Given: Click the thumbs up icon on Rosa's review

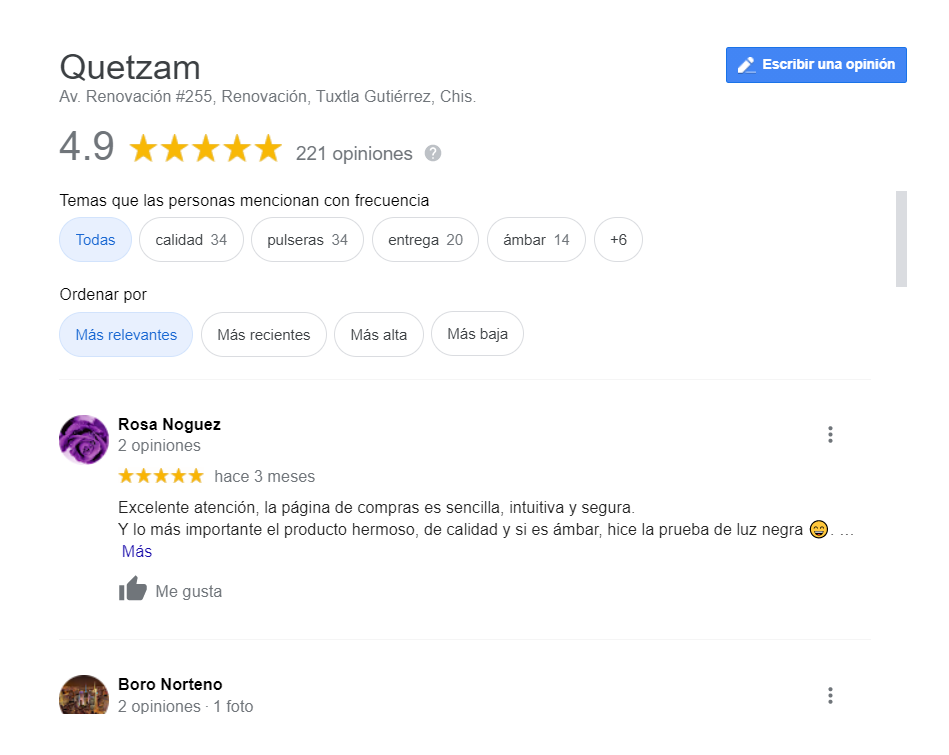Looking at the screenshot, I should [133, 589].
